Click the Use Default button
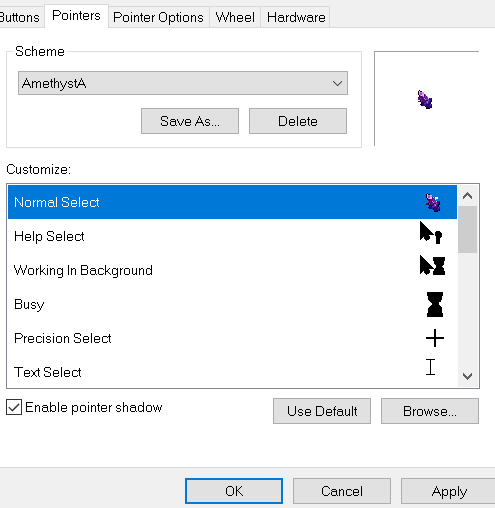 click(x=322, y=411)
